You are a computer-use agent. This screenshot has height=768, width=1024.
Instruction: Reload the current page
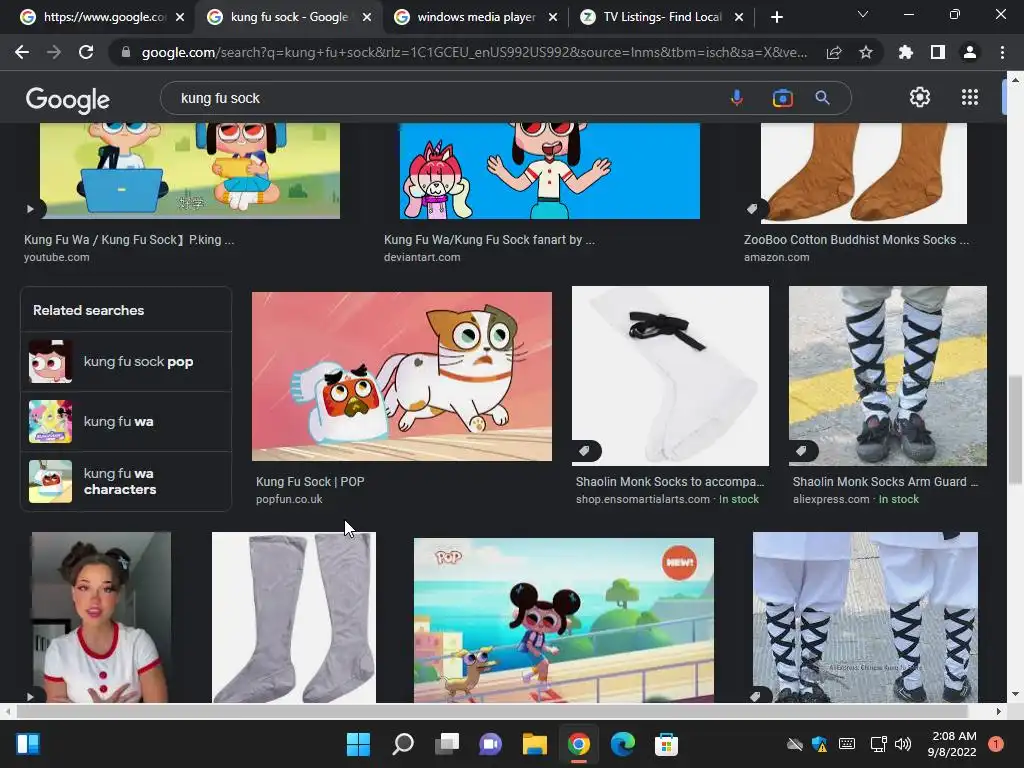coord(86,52)
